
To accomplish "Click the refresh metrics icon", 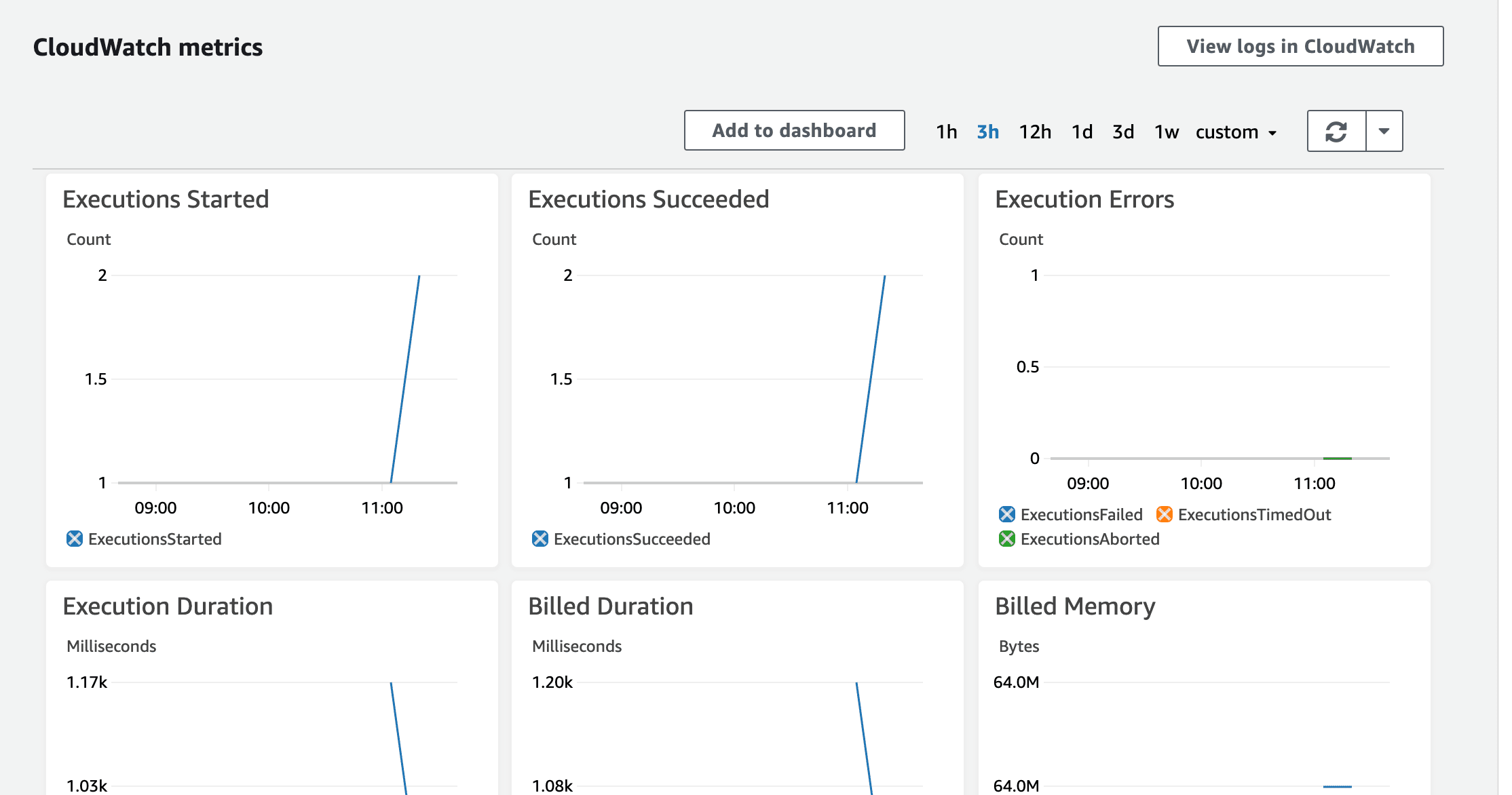I will pyautogui.click(x=1336, y=131).
